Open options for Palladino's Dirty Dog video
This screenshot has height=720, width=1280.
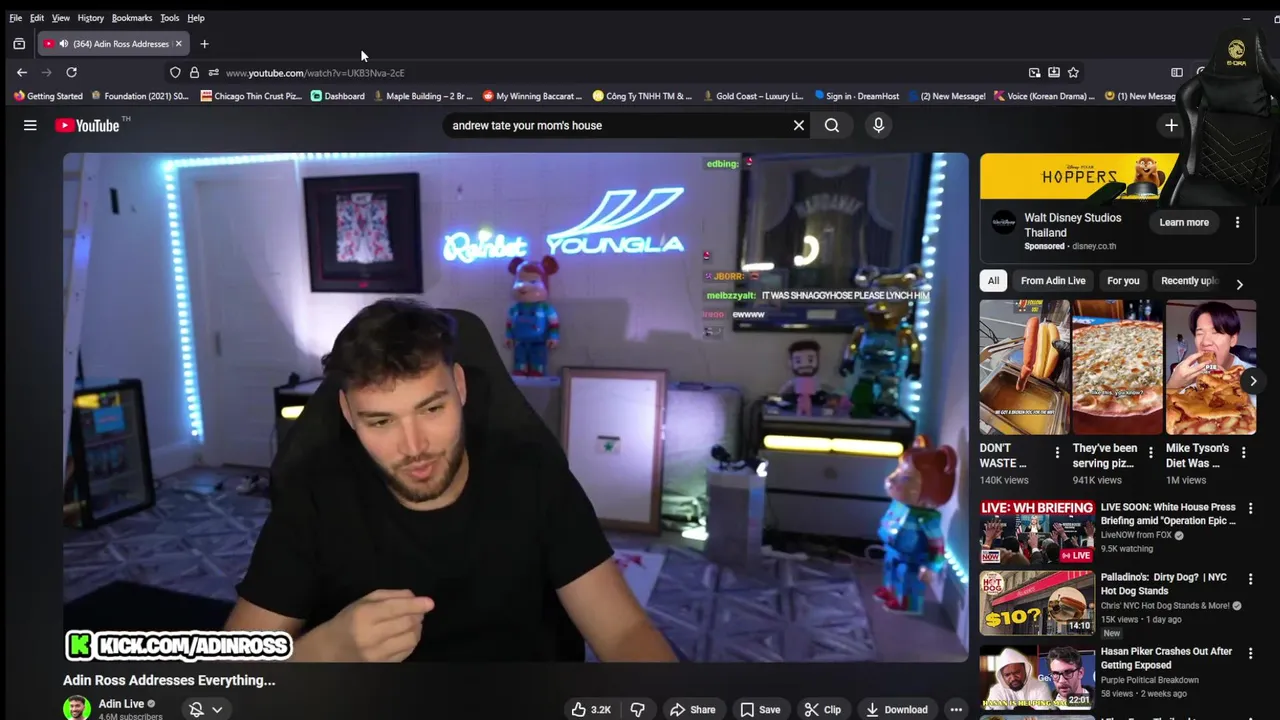click(1250, 579)
